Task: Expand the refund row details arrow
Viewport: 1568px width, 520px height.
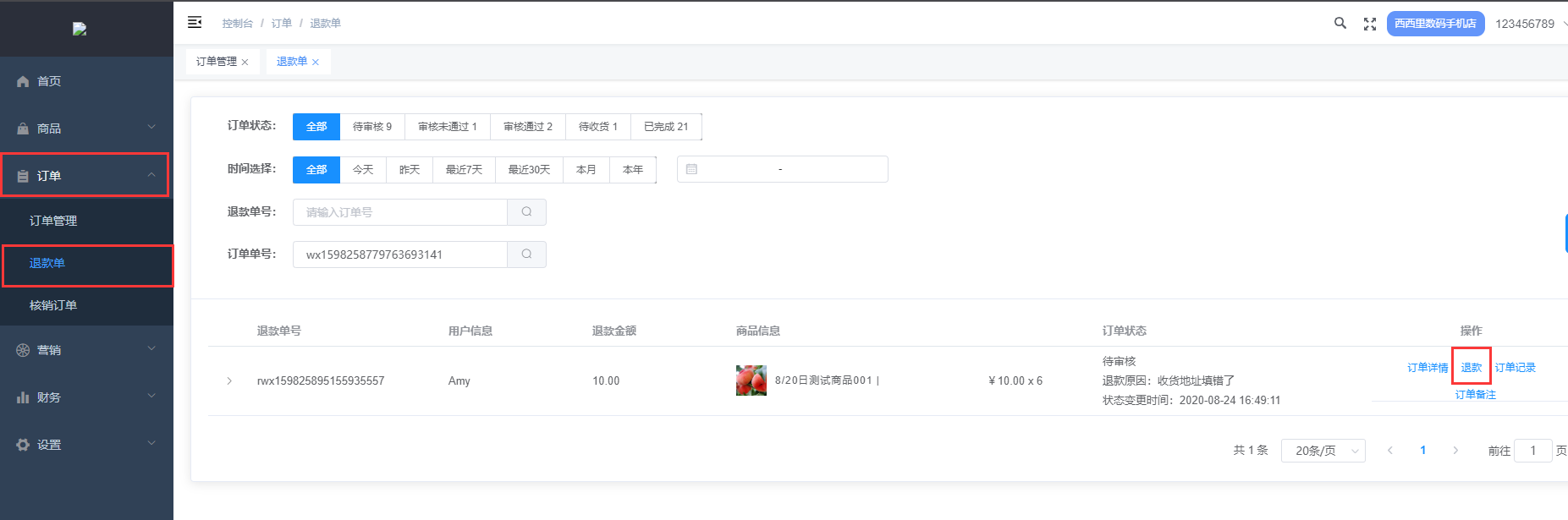Action: (x=229, y=381)
